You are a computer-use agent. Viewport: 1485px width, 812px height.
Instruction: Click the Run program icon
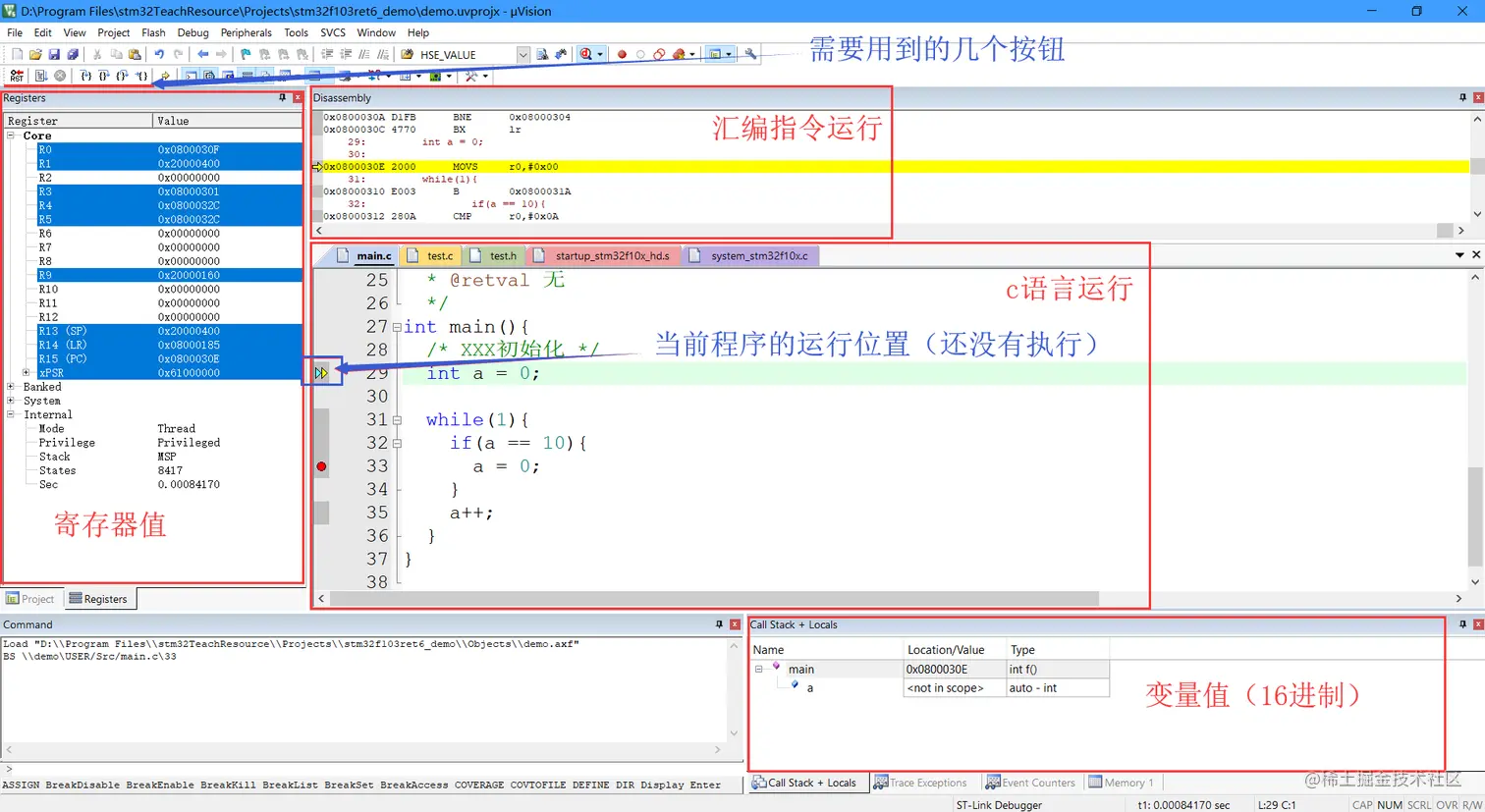click(41, 76)
